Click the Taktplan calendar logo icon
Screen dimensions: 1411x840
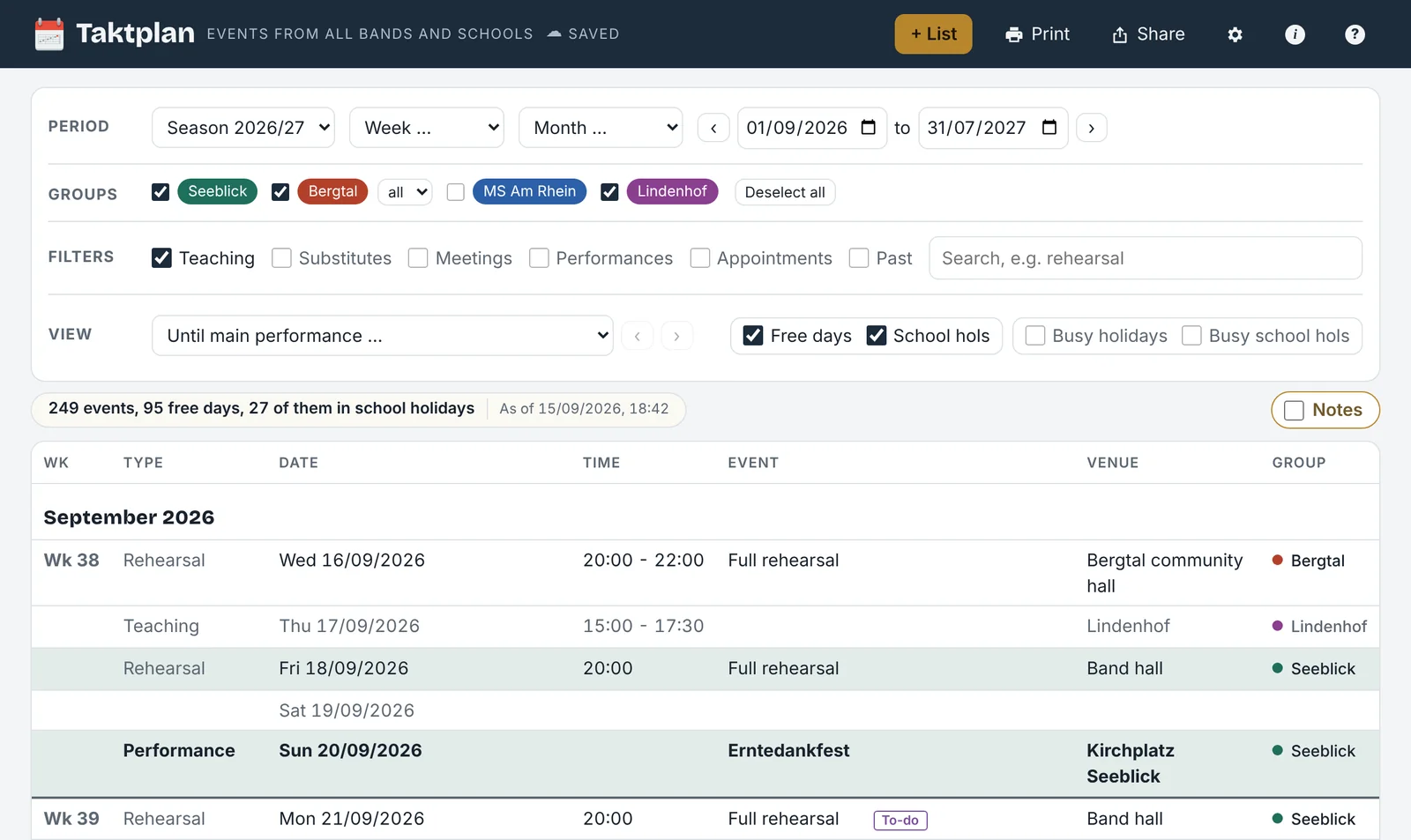point(49,34)
